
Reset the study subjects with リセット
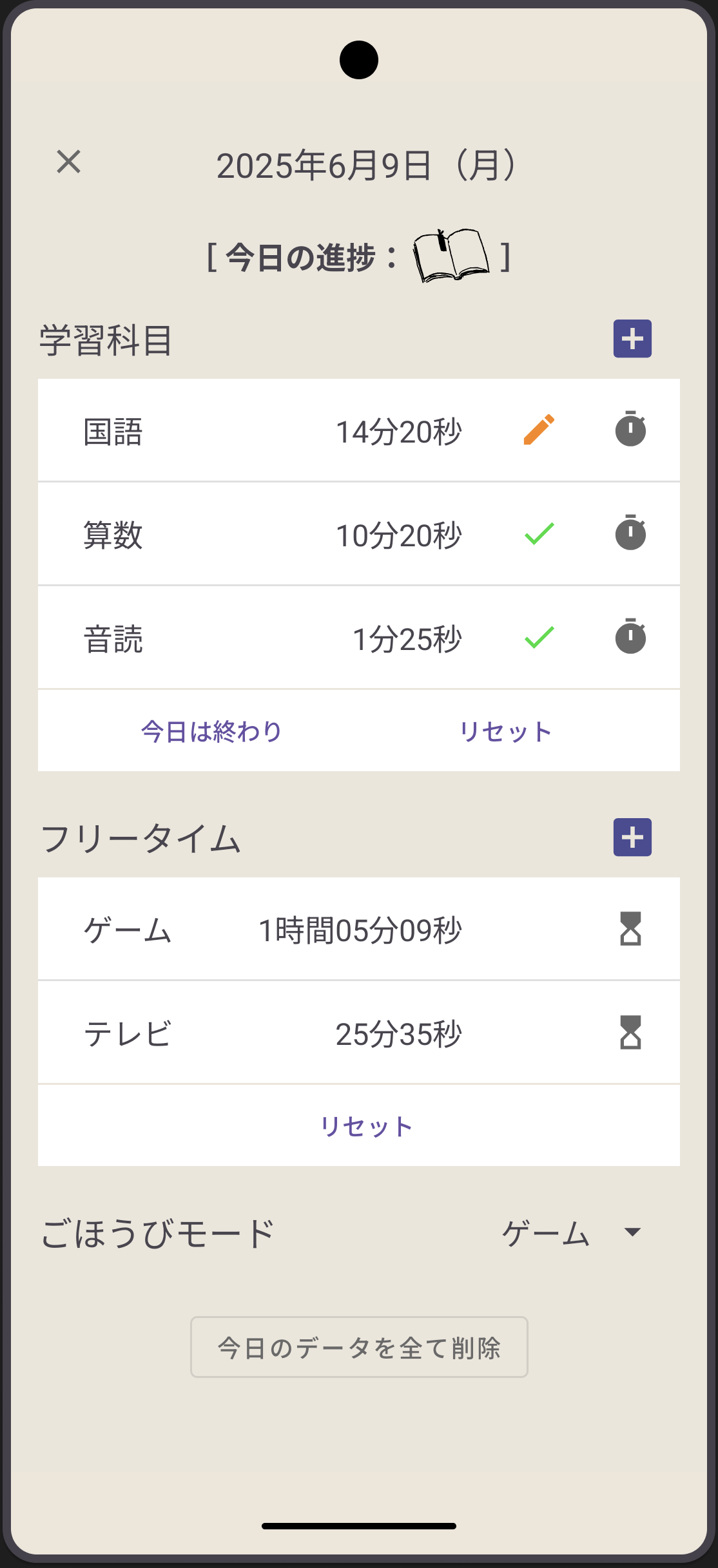point(505,732)
